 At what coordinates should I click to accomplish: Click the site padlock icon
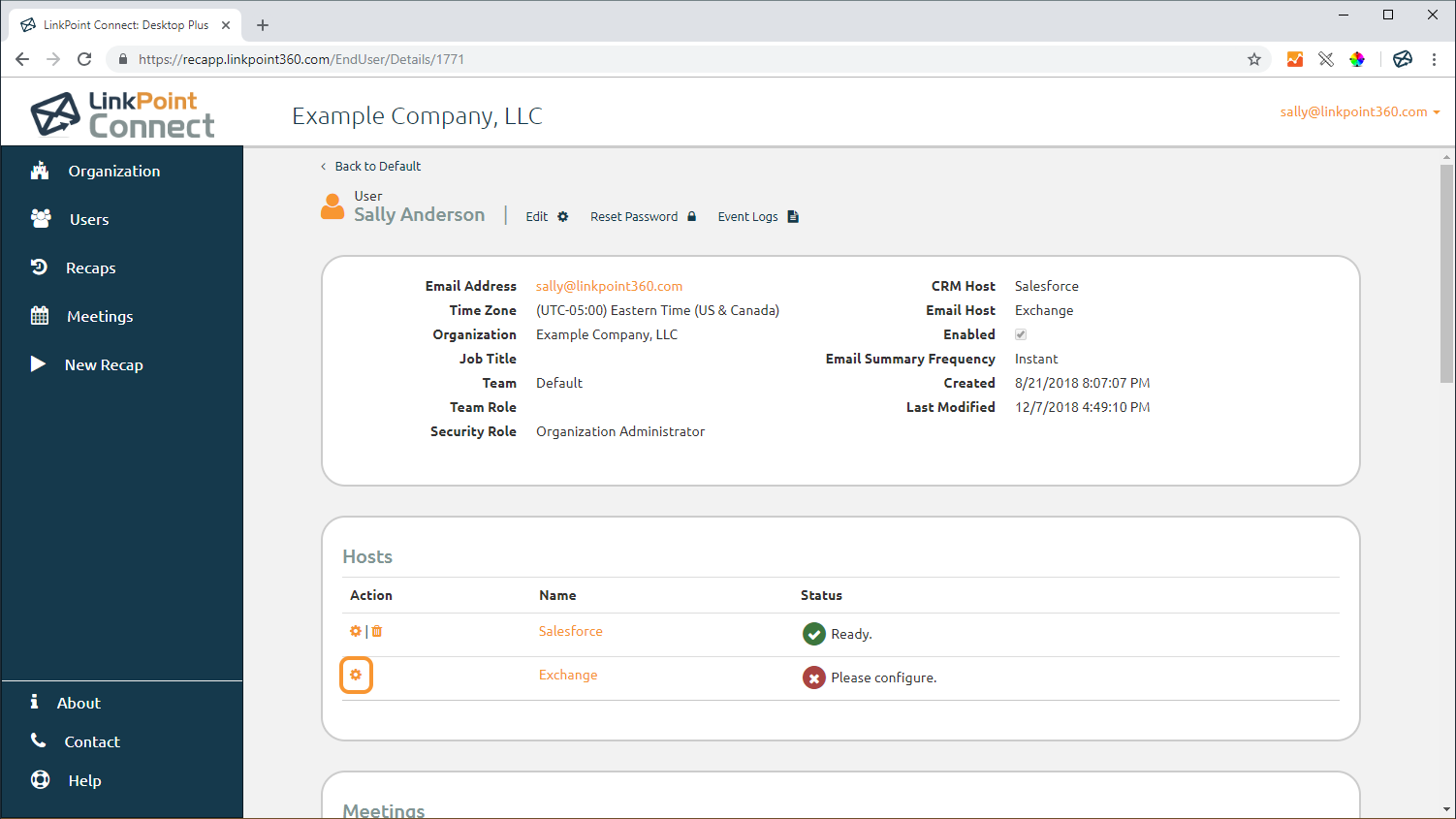tap(123, 59)
